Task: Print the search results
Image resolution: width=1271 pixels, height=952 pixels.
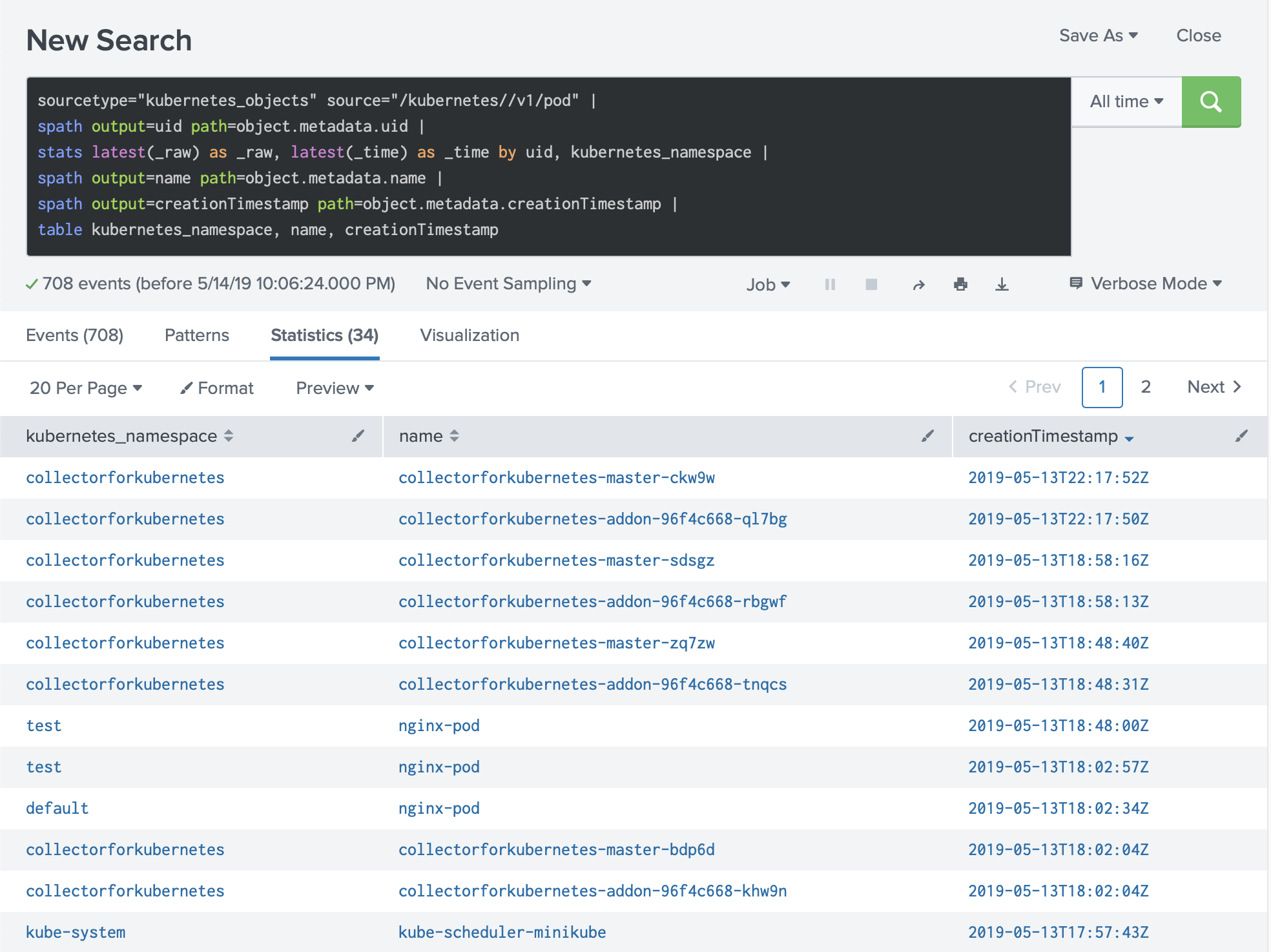Action: (960, 284)
